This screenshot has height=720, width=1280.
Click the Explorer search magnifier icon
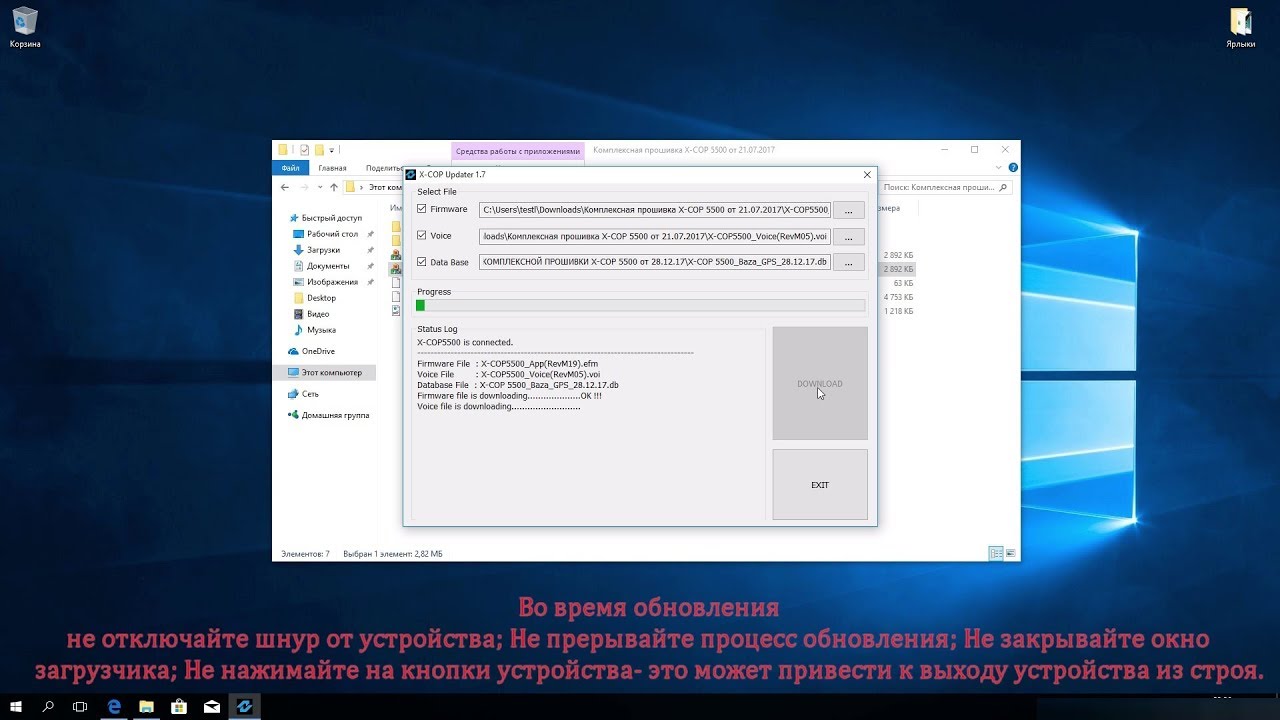click(1004, 187)
